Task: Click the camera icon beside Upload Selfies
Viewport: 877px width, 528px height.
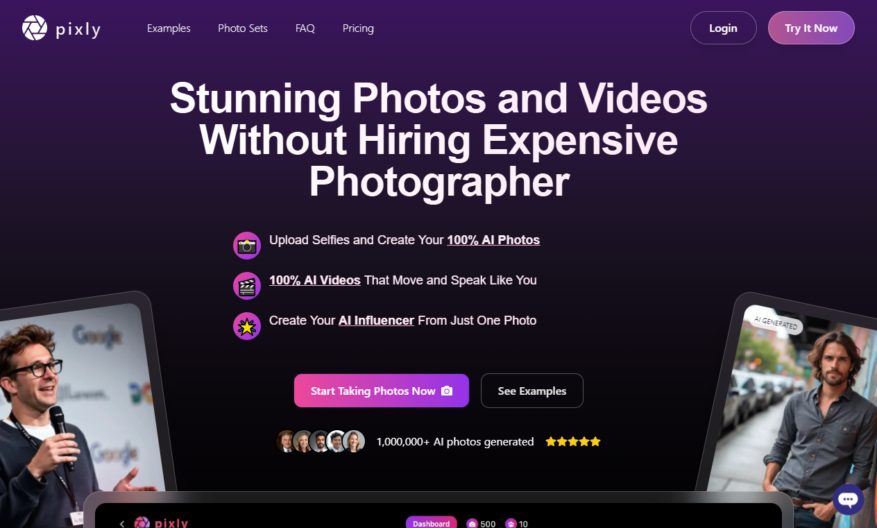Action: (x=247, y=246)
